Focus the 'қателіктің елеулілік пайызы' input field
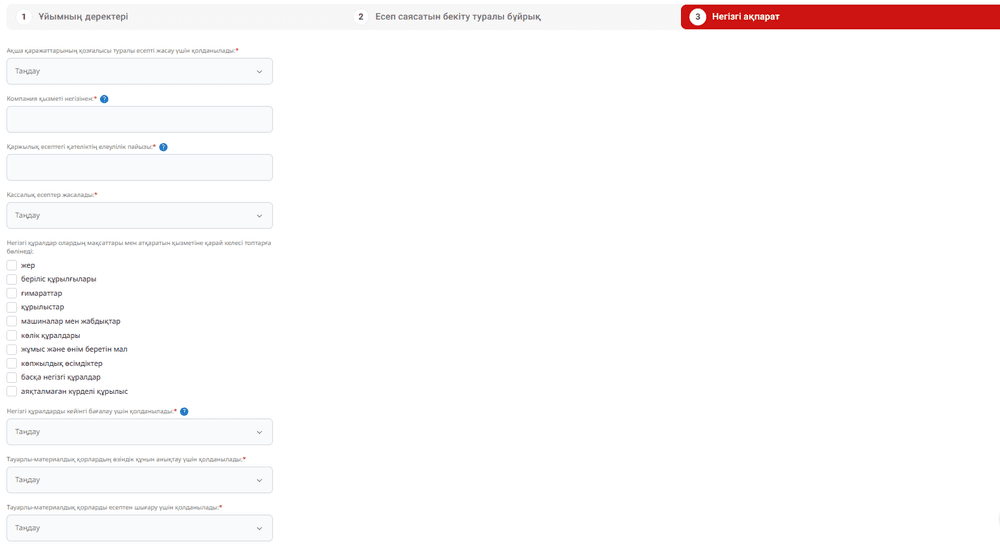The height and width of the screenshot is (544, 1000). point(139,167)
